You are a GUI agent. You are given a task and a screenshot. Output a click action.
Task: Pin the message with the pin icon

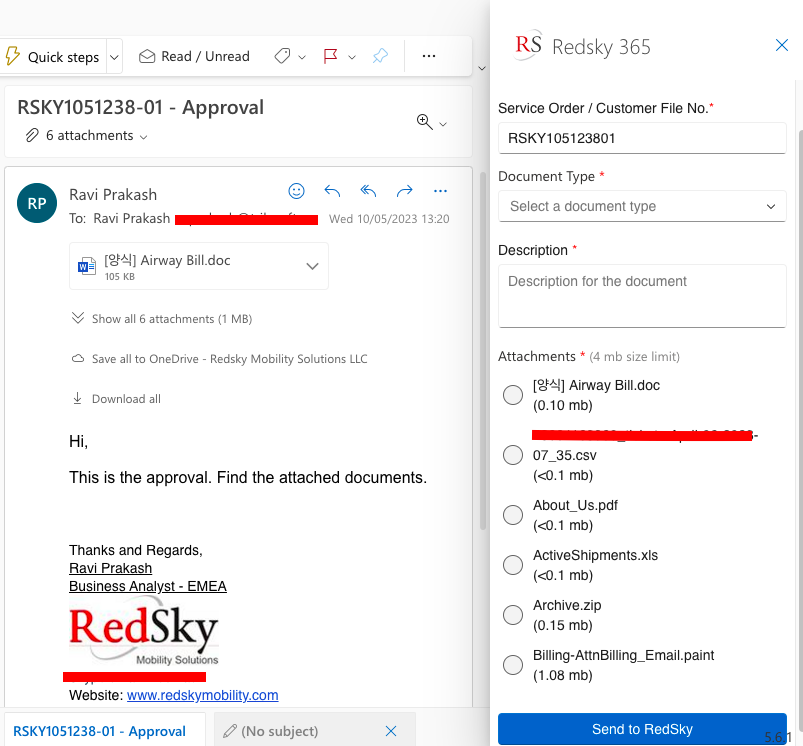381,56
